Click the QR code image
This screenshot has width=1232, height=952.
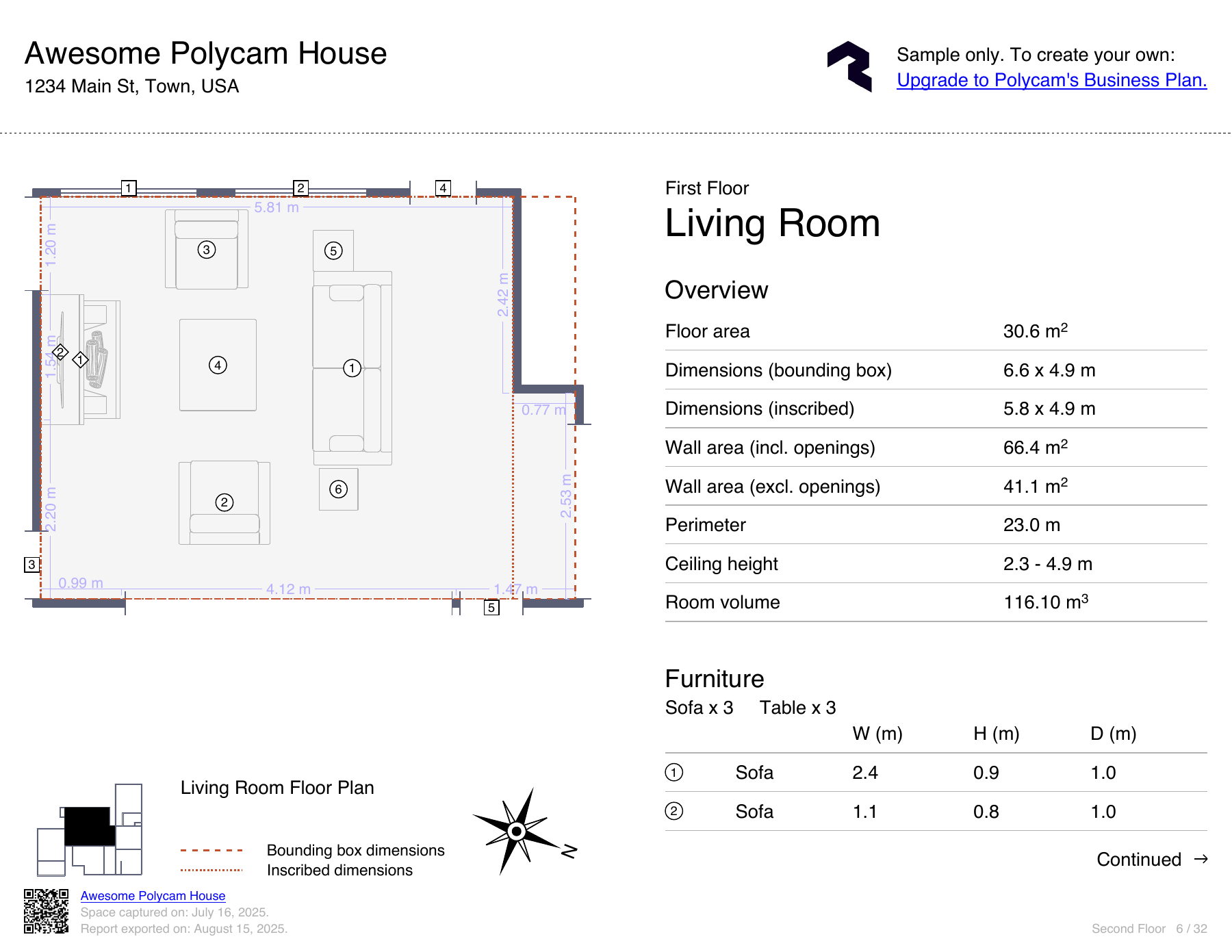(47, 911)
